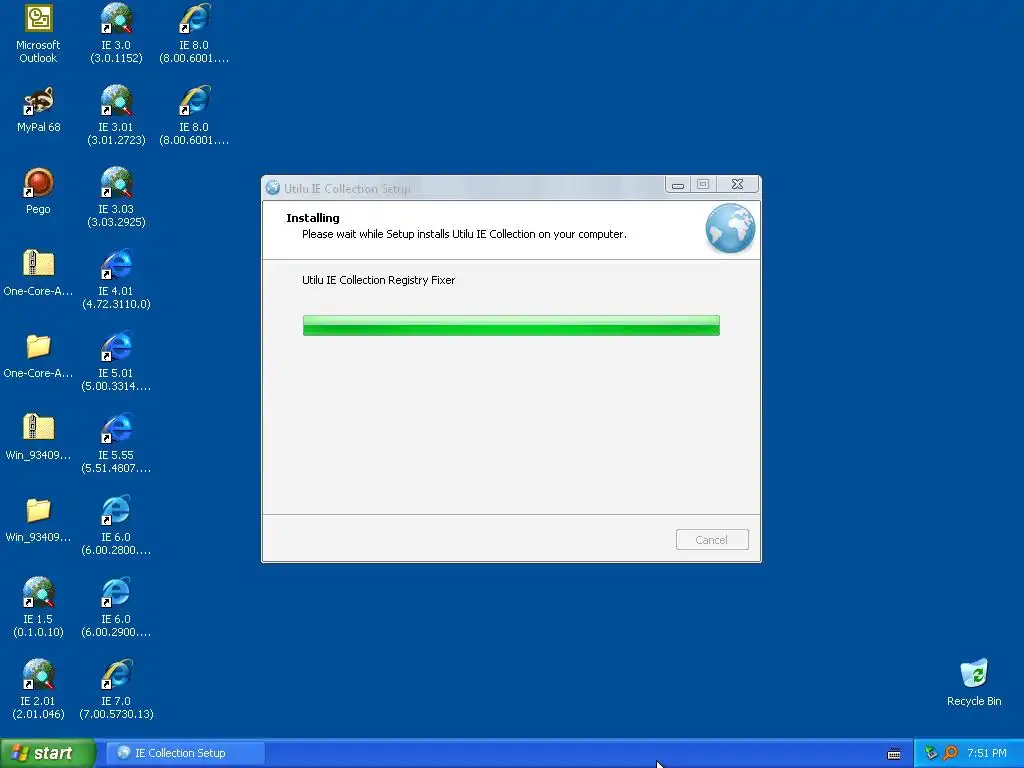Click the 'Please wait while Setup installs' message
Viewport: 1024px width, 768px height.
(464, 234)
